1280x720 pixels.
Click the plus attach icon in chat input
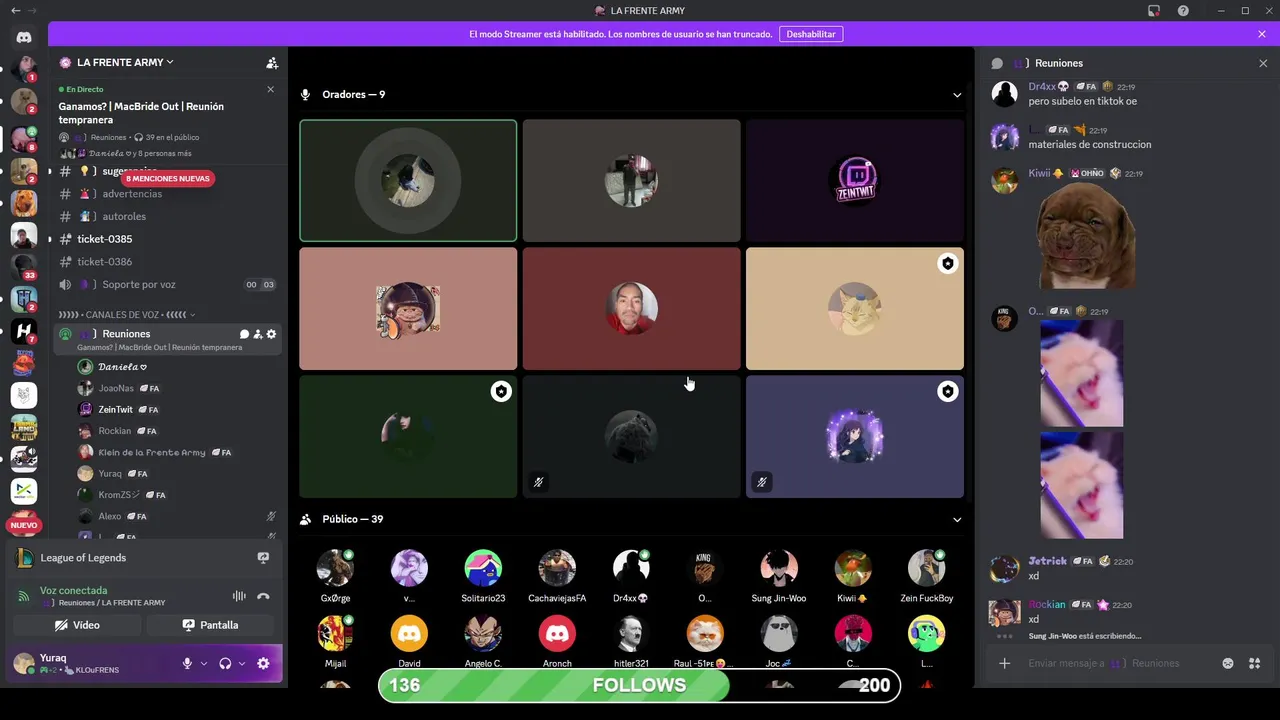point(1005,663)
